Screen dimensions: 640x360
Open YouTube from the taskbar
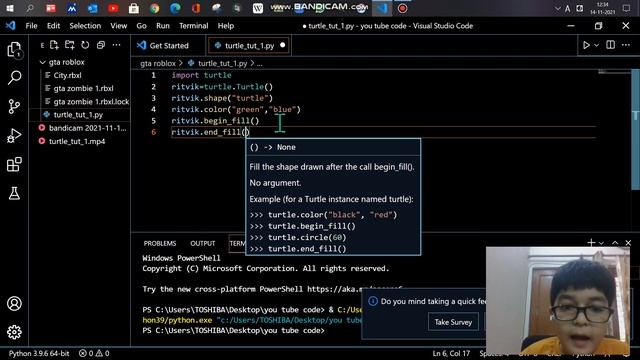113,8
